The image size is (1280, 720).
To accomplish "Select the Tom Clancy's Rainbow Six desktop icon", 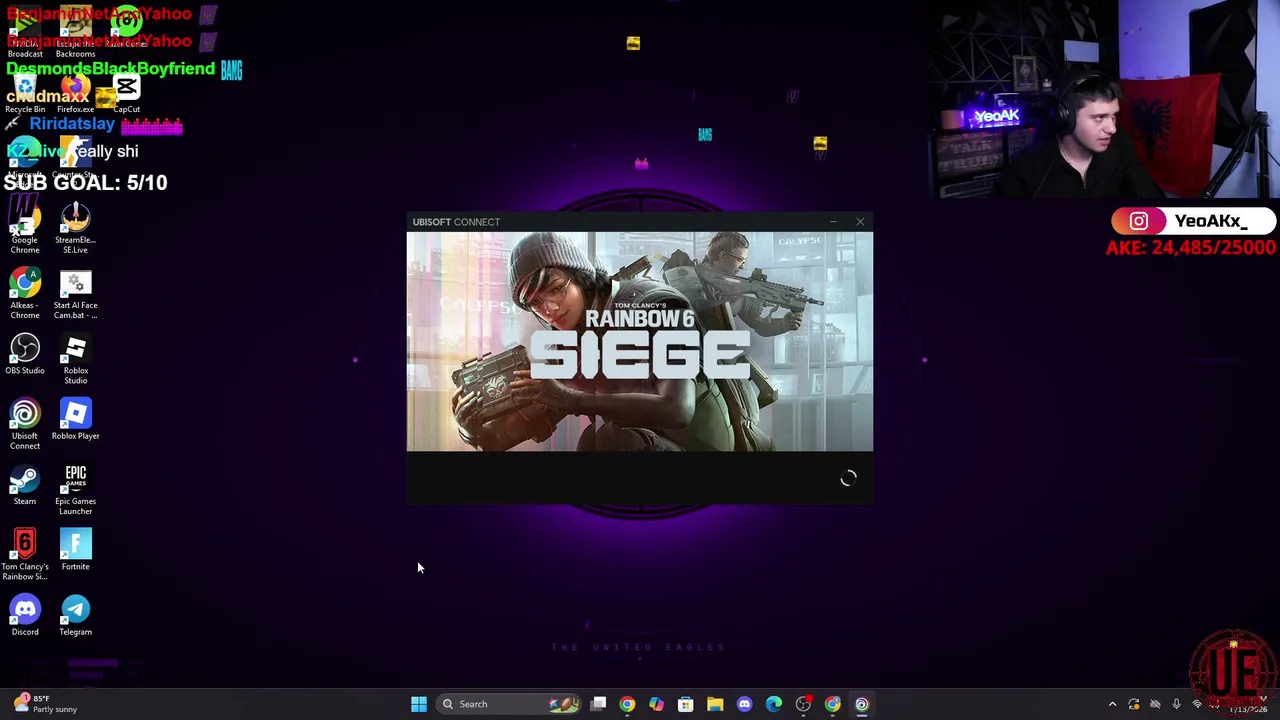I will point(25,555).
